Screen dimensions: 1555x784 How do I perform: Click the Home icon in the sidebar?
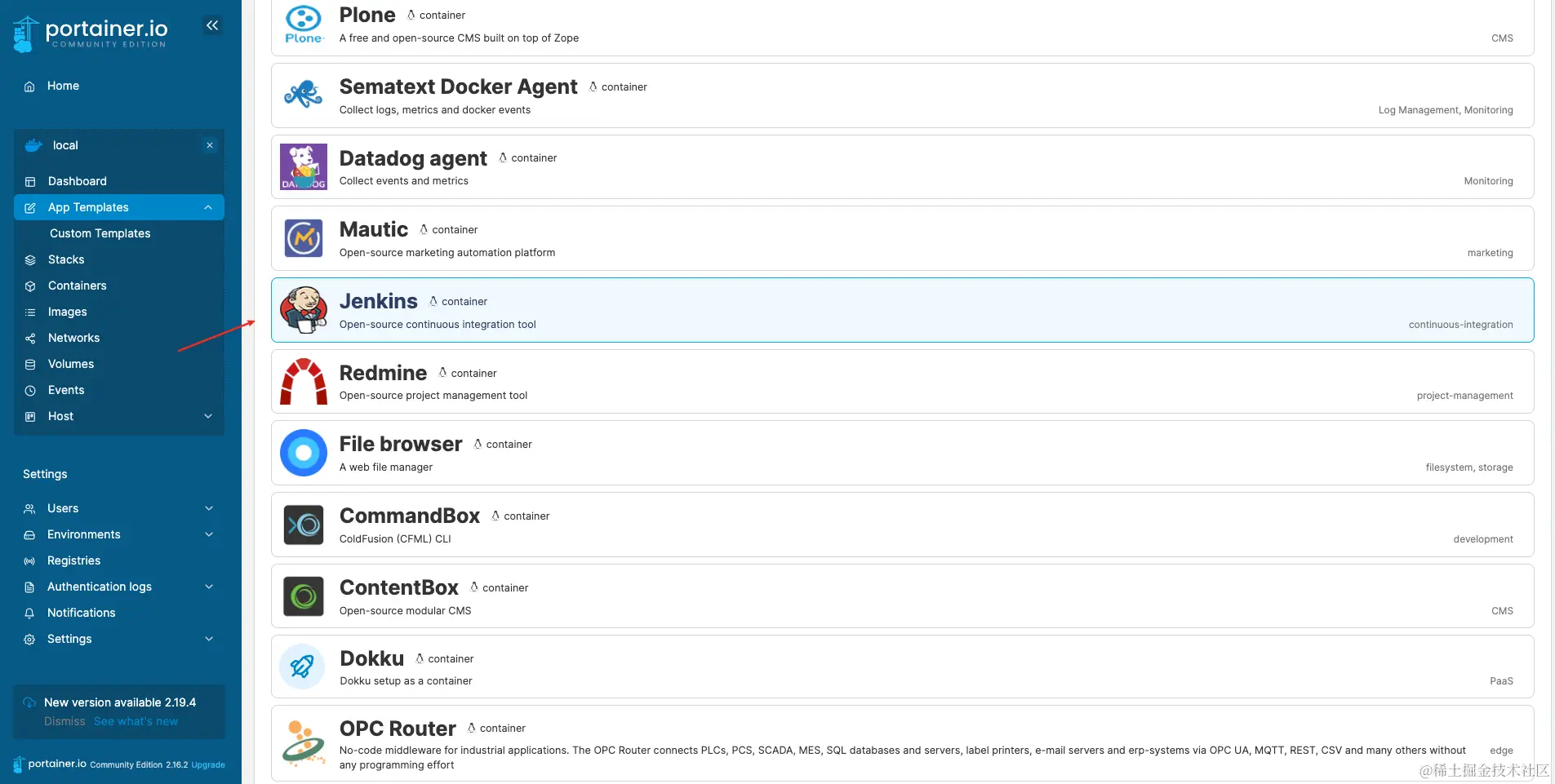coord(29,86)
